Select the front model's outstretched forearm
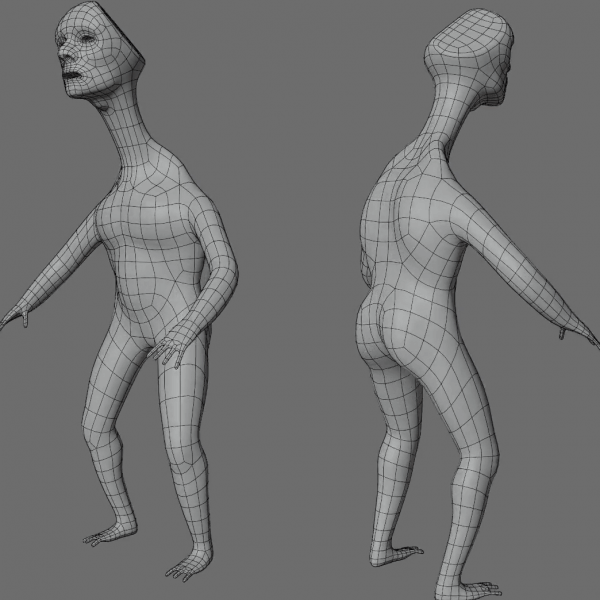Screen dimensions: 600x600 tap(50, 278)
